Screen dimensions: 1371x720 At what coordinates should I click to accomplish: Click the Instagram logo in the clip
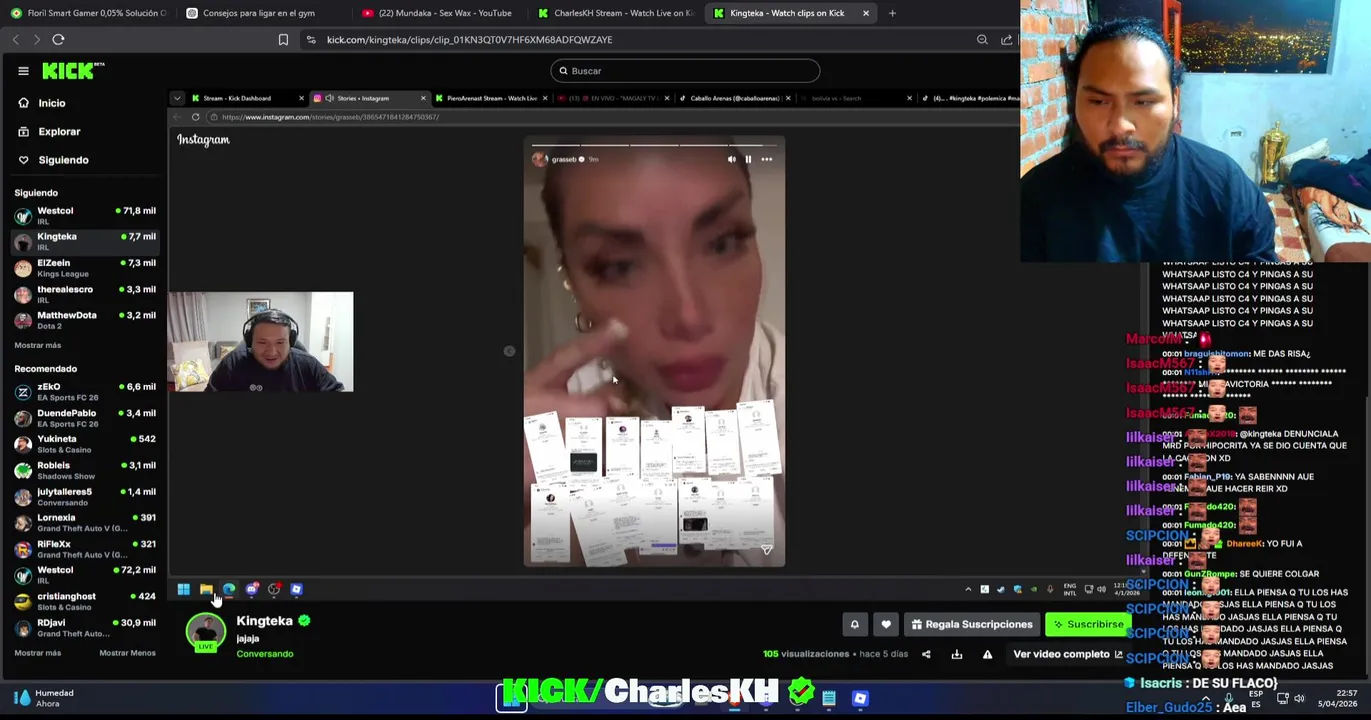[x=203, y=140]
